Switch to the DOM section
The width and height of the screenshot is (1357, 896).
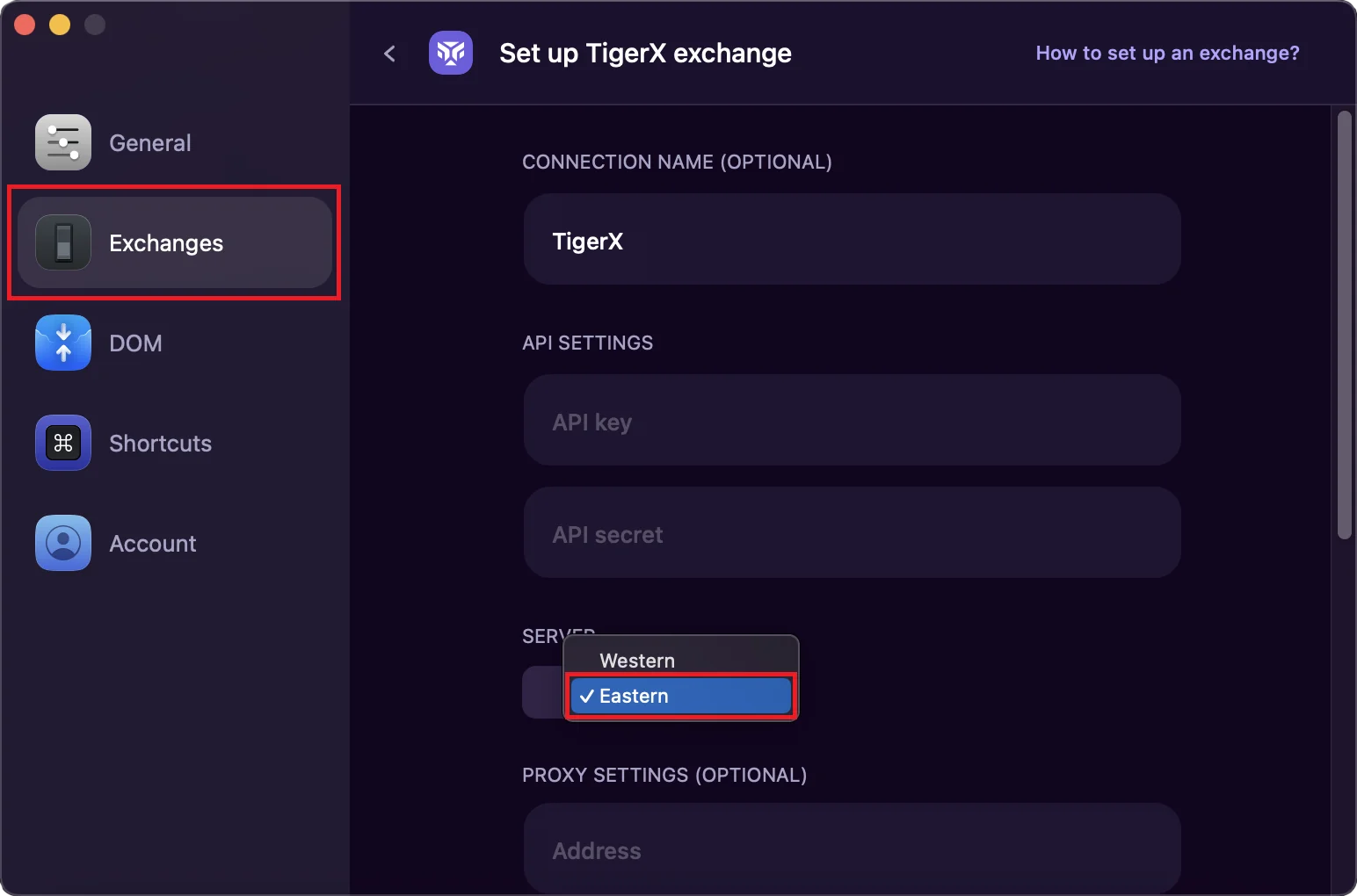pyautogui.click(x=135, y=343)
